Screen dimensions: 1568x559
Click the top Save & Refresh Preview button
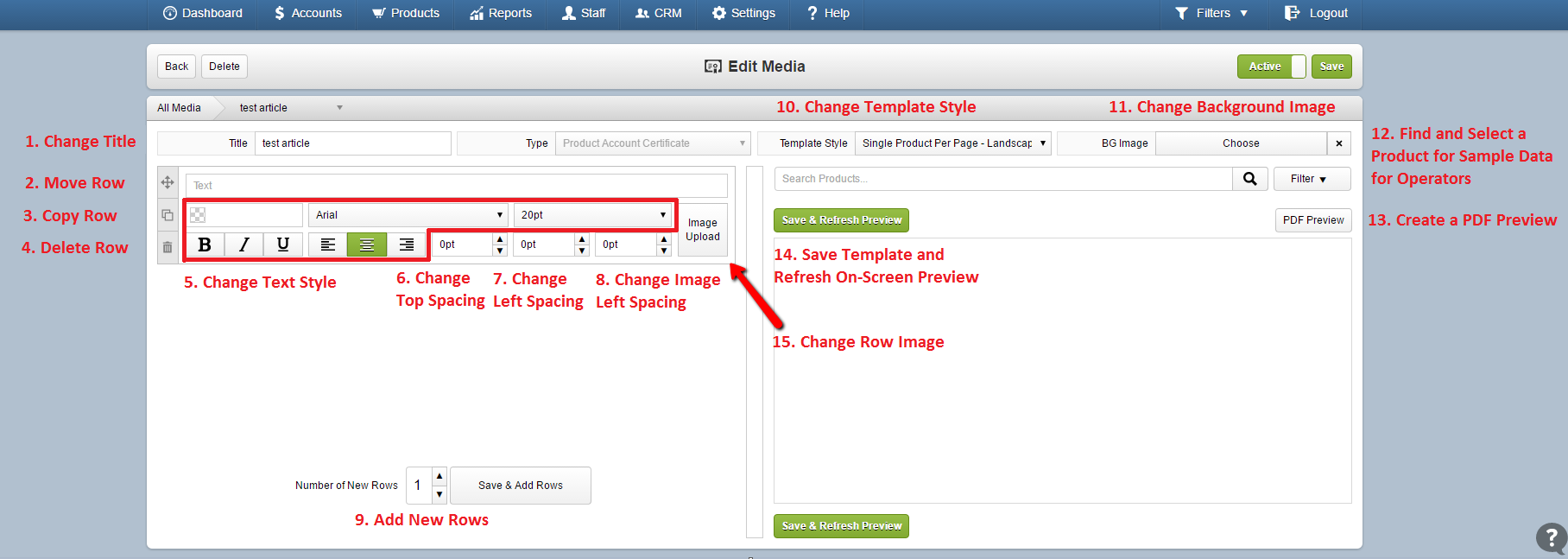(841, 220)
